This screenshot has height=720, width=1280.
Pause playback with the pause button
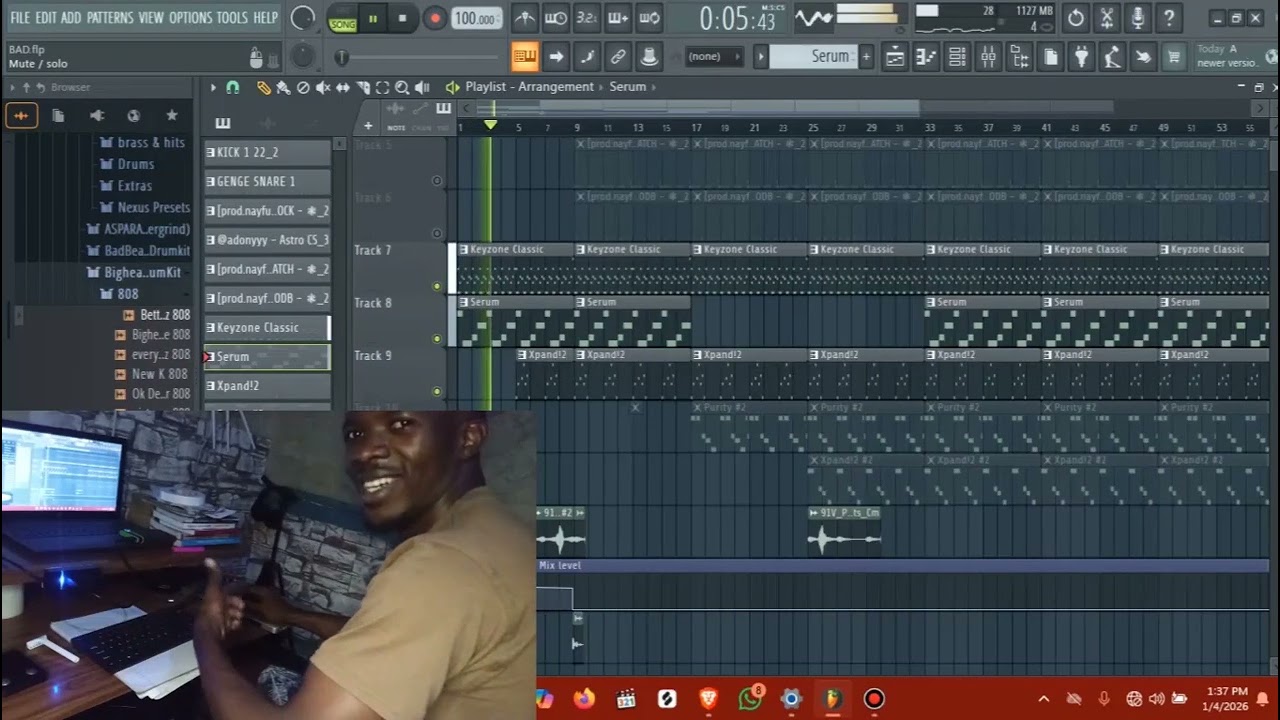pos(373,18)
